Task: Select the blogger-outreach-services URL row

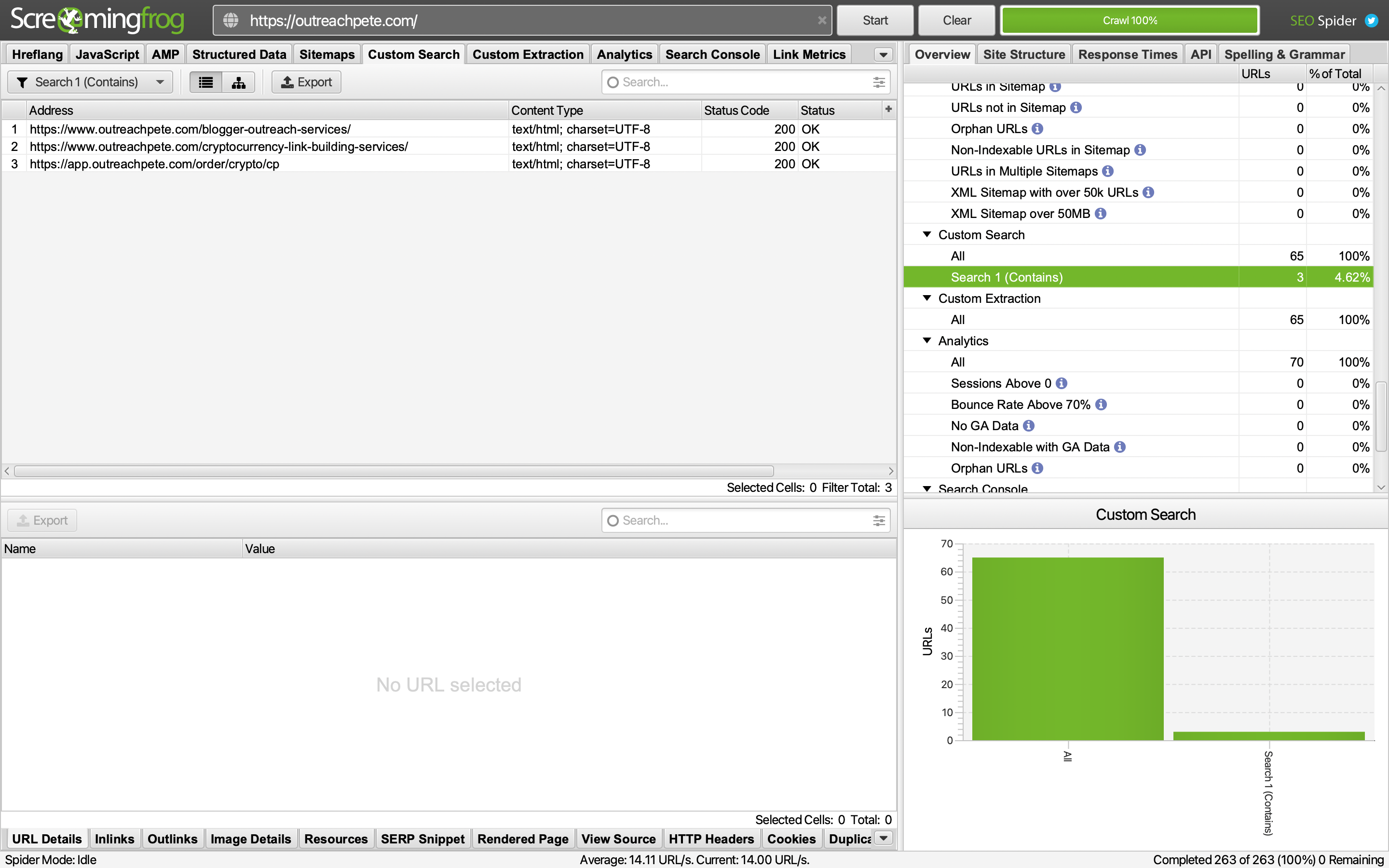Action: (449, 129)
